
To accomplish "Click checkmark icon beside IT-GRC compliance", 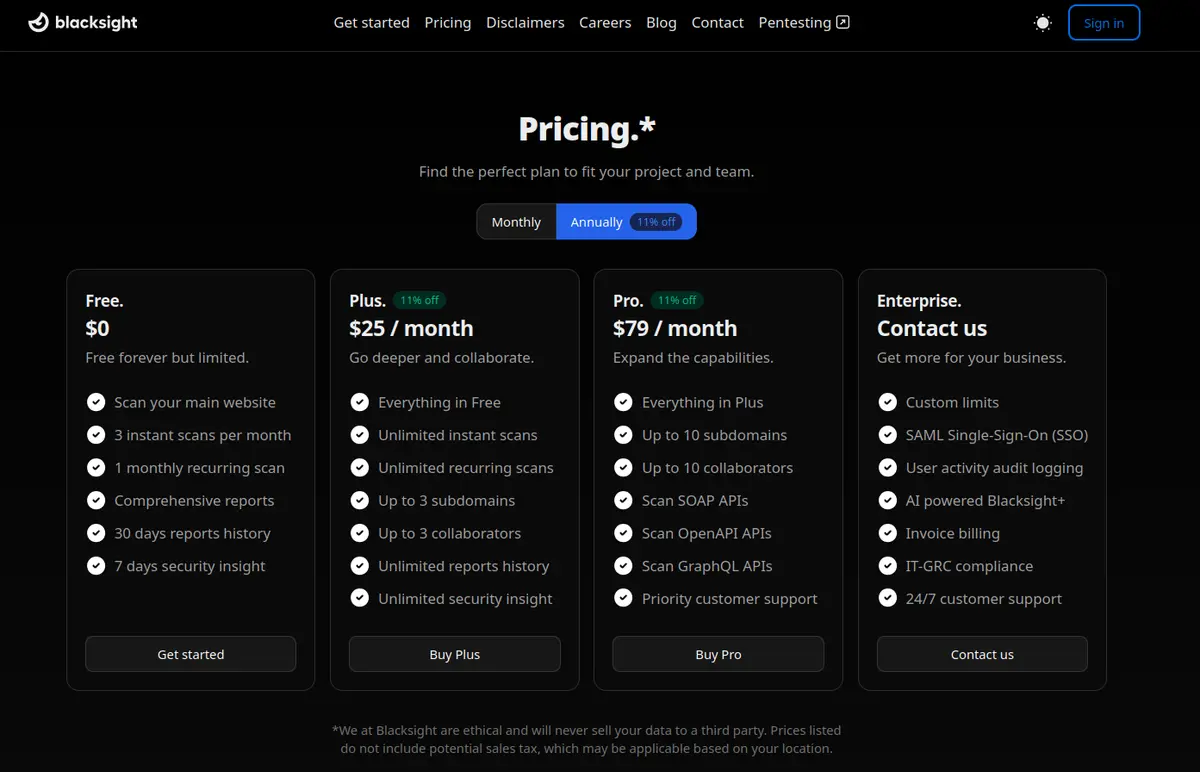I will tap(887, 566).
